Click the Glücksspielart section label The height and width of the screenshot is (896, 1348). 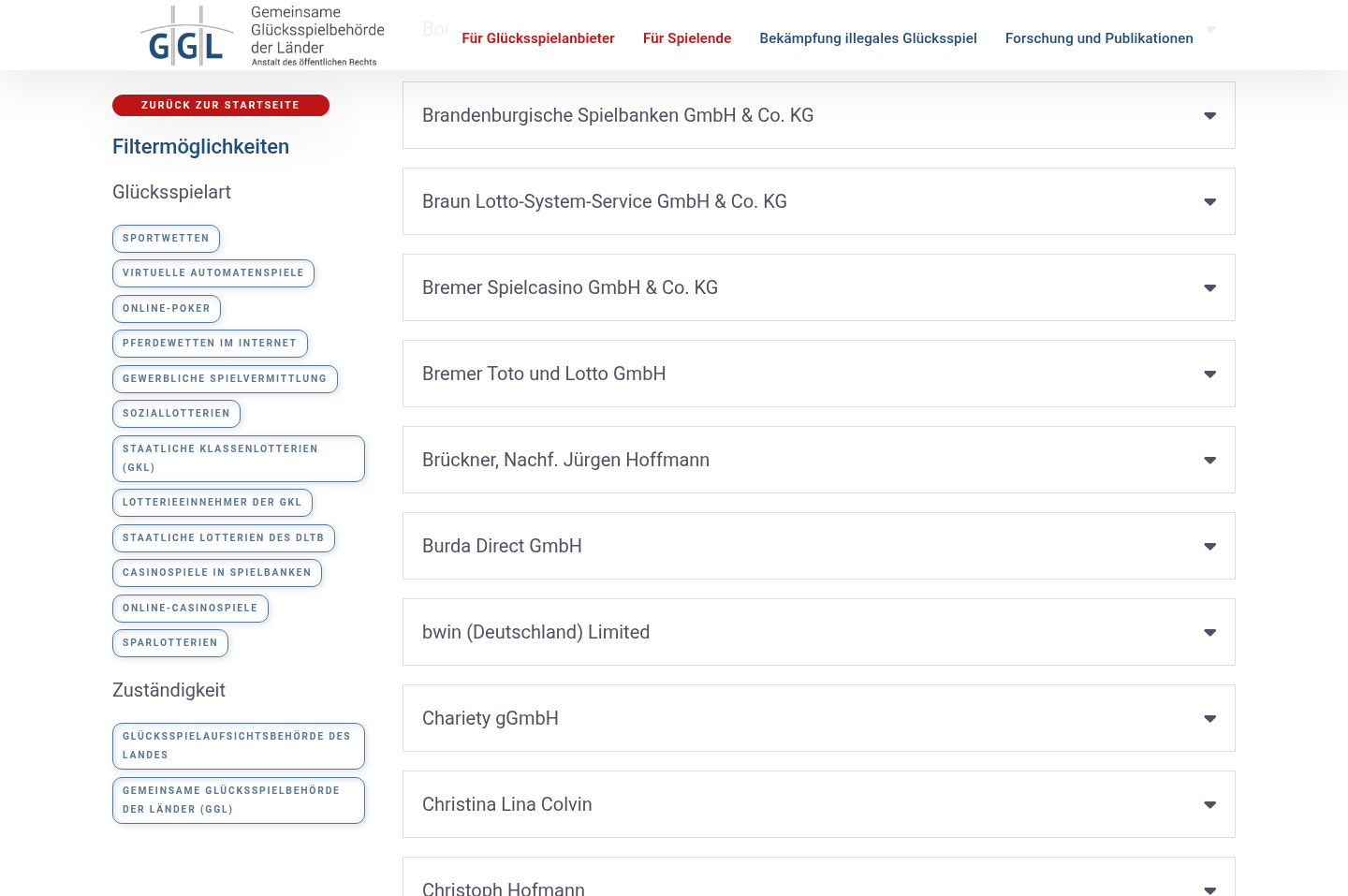[x=171, y=192]
